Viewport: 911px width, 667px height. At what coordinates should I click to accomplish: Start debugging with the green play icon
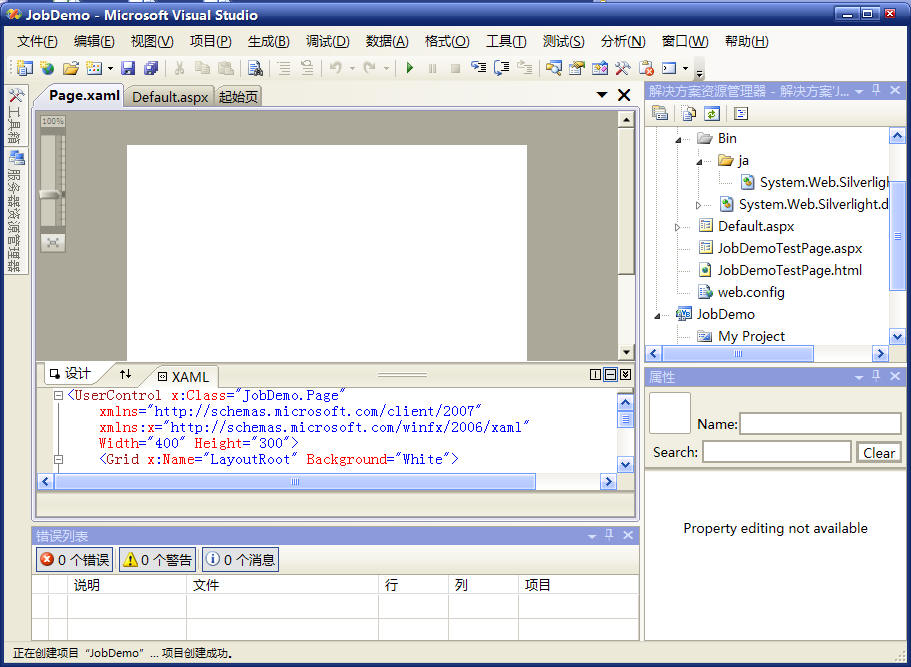(410, 68)
